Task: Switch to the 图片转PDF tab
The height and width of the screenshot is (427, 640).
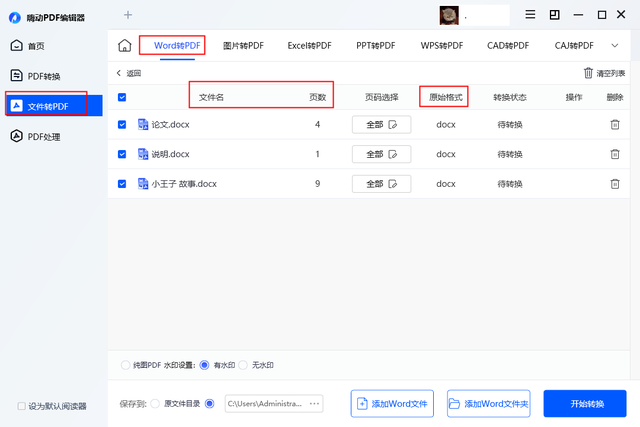Action: (x=243, y=45)
